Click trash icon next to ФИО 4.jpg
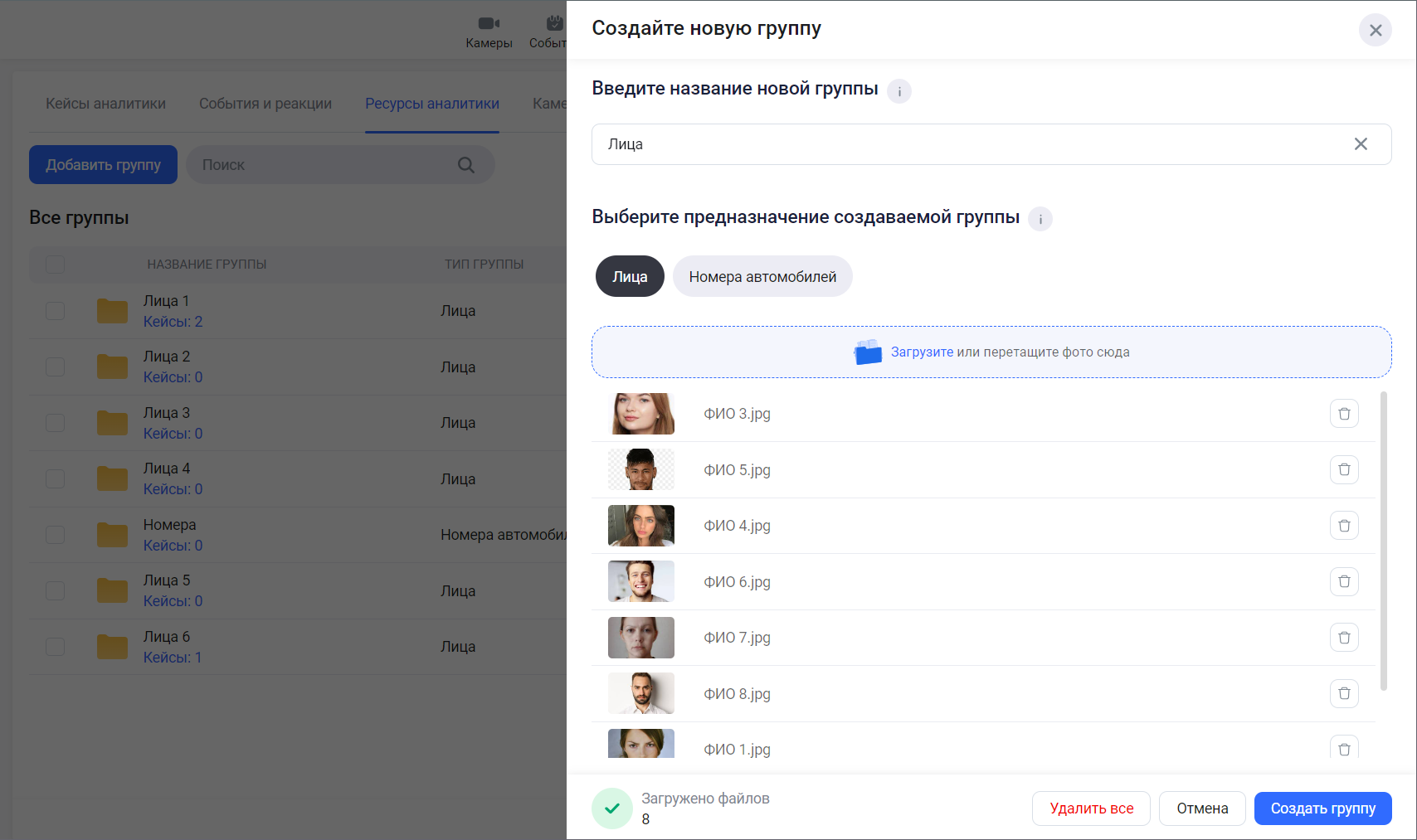This screenshot has height=840, width=1417. [x=1344, y=526]
